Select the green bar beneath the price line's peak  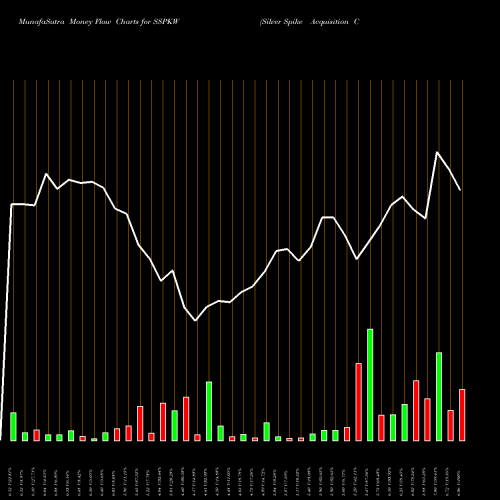tap(439, 397)
